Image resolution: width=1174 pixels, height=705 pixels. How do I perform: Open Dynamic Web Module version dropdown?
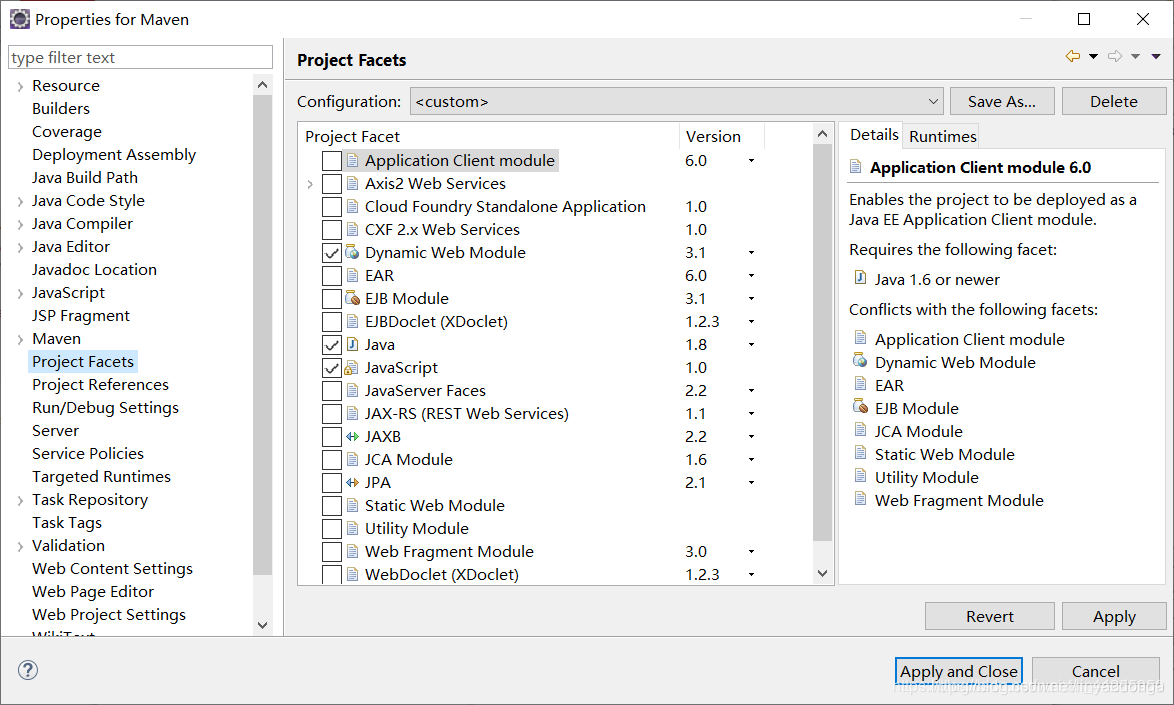751,253
